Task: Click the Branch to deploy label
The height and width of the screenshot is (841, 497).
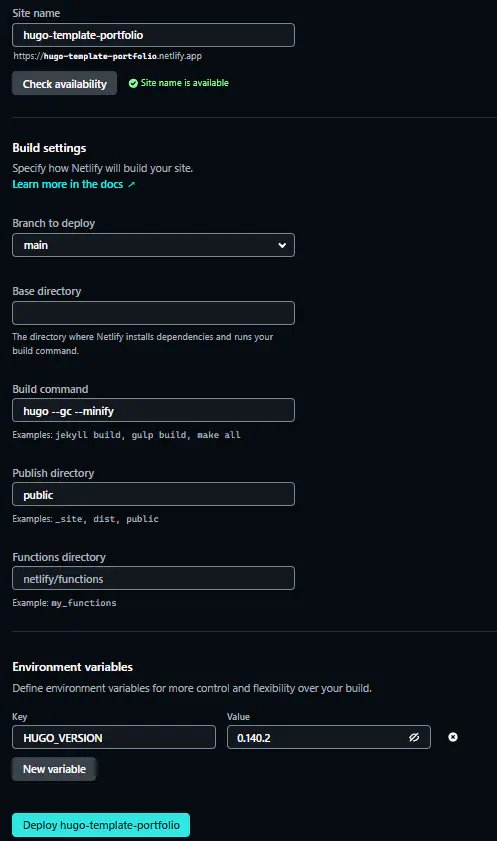Action: [54, 223]
